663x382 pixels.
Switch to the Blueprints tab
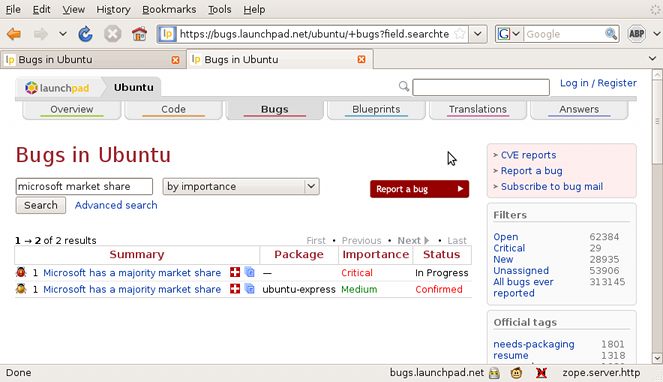376,110
